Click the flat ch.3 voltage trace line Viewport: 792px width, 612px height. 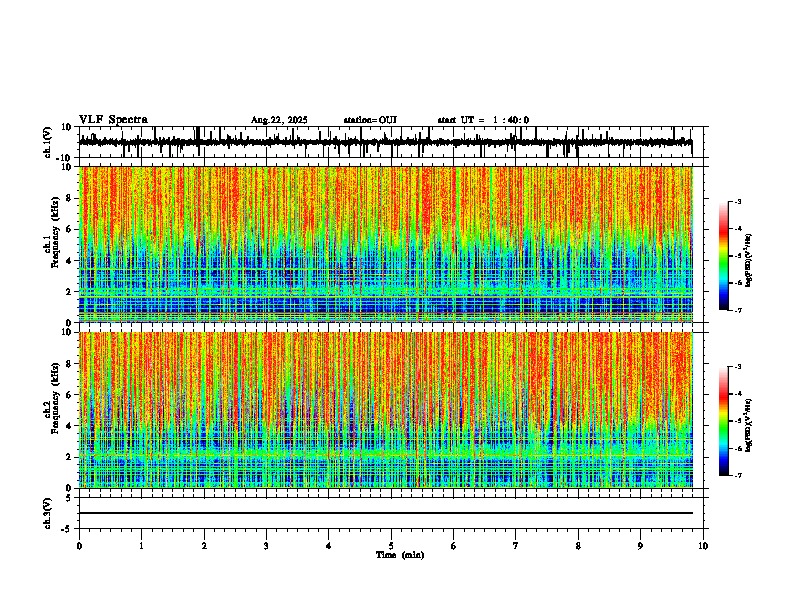click(386, 513)
